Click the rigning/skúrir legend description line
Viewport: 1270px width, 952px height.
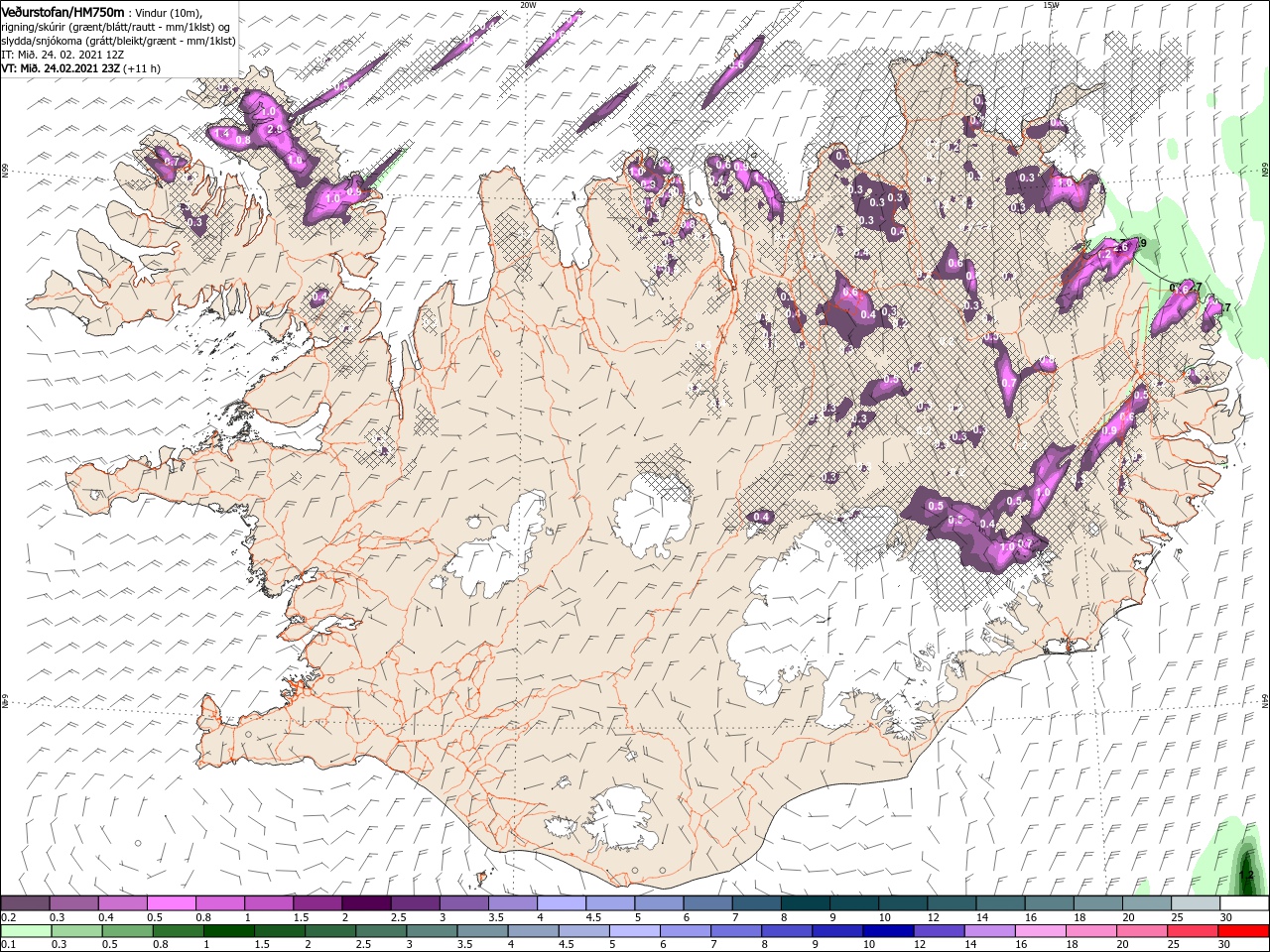[x=116, y=27]
